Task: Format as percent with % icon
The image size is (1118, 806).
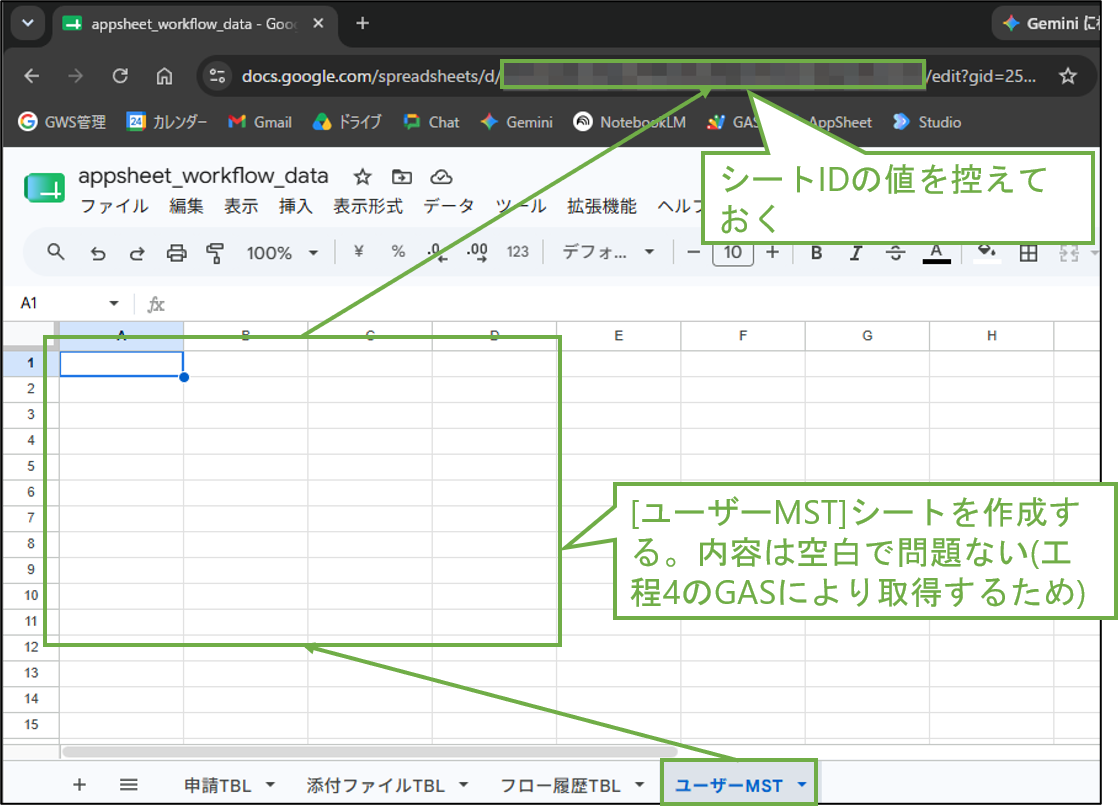Action: (x=398, y=251)
